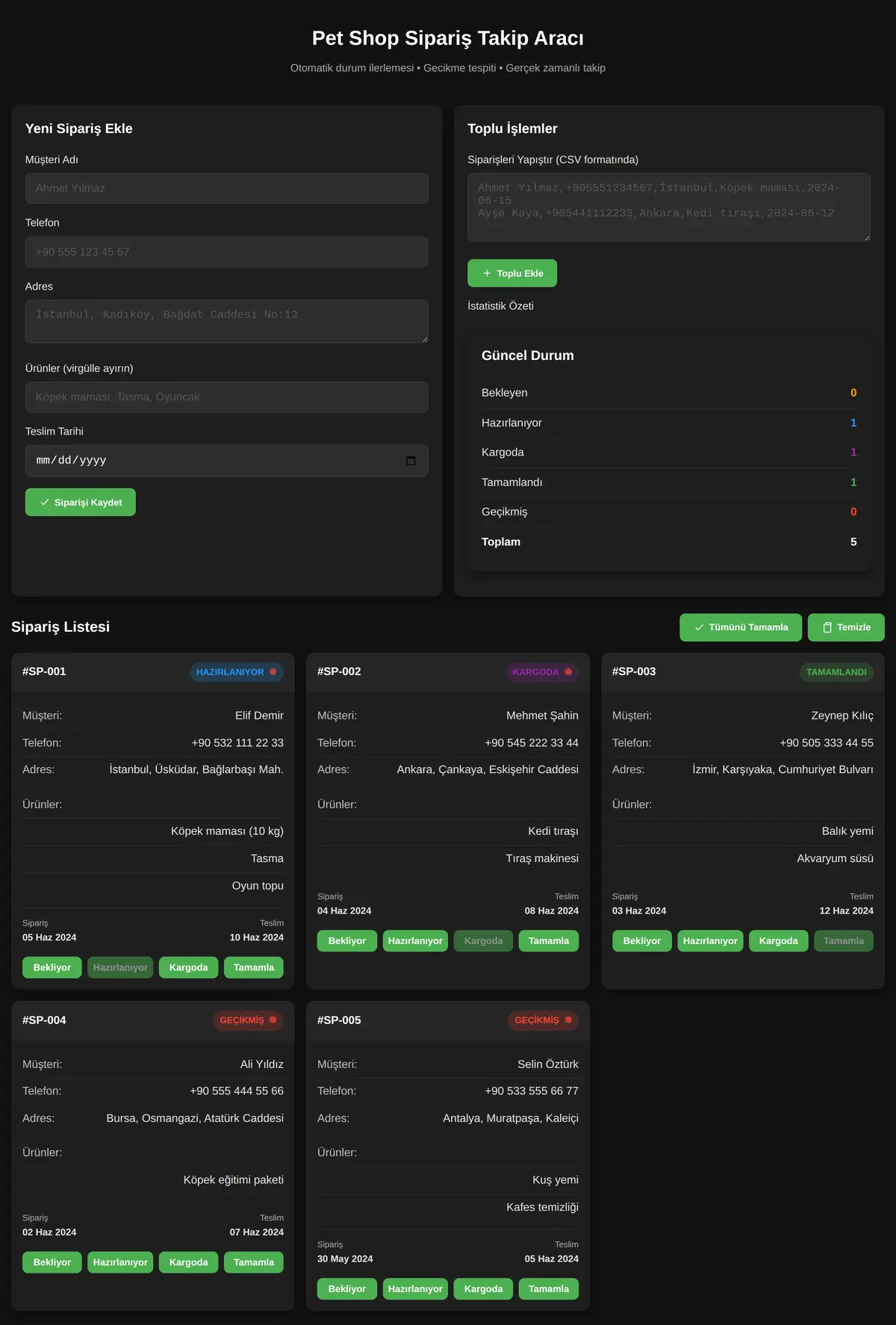
Task: Click the KARGODA status badge on SP-002
Action: tap(542, 672)
